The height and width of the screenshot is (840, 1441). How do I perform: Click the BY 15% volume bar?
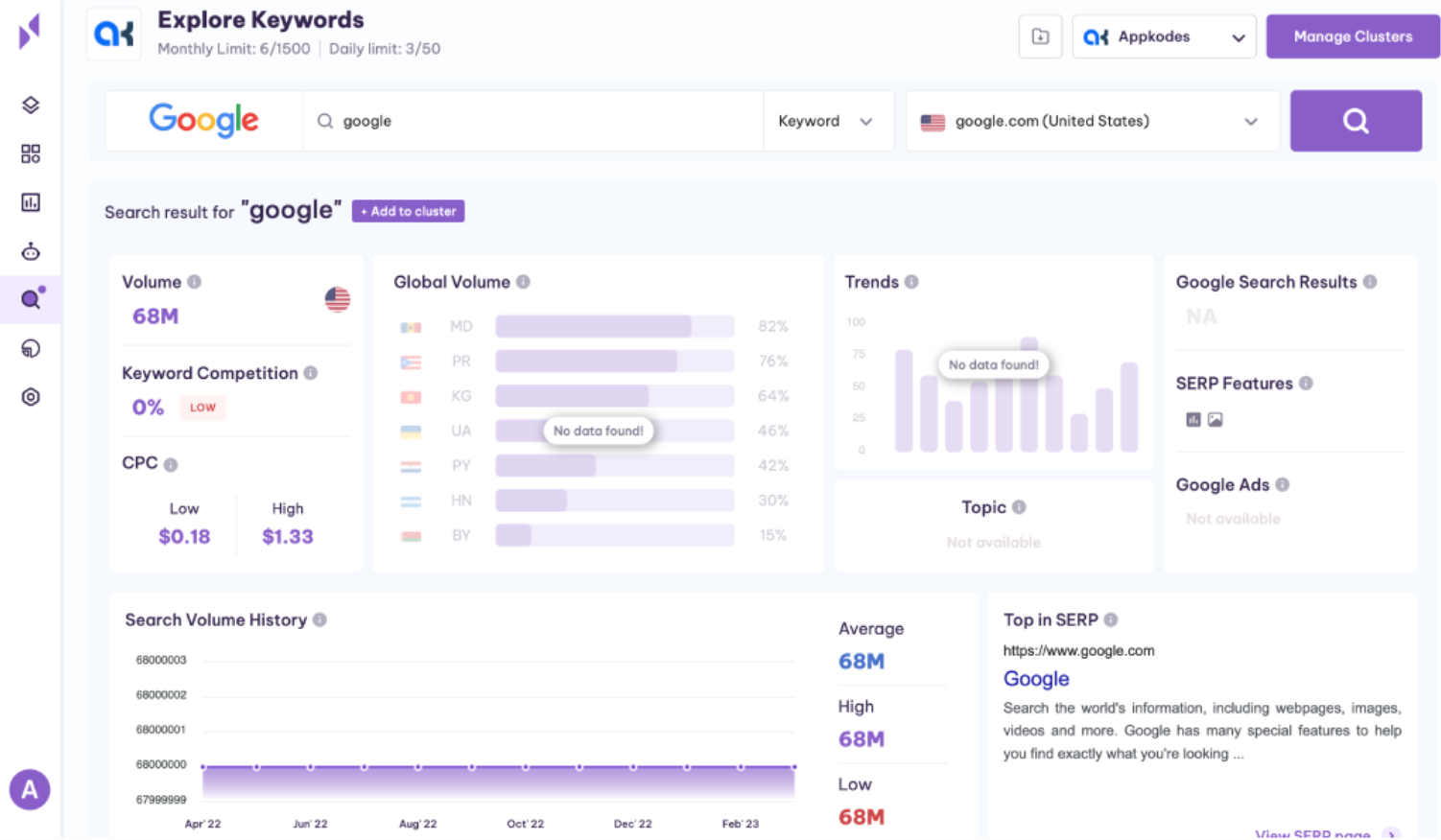(615, 535)
